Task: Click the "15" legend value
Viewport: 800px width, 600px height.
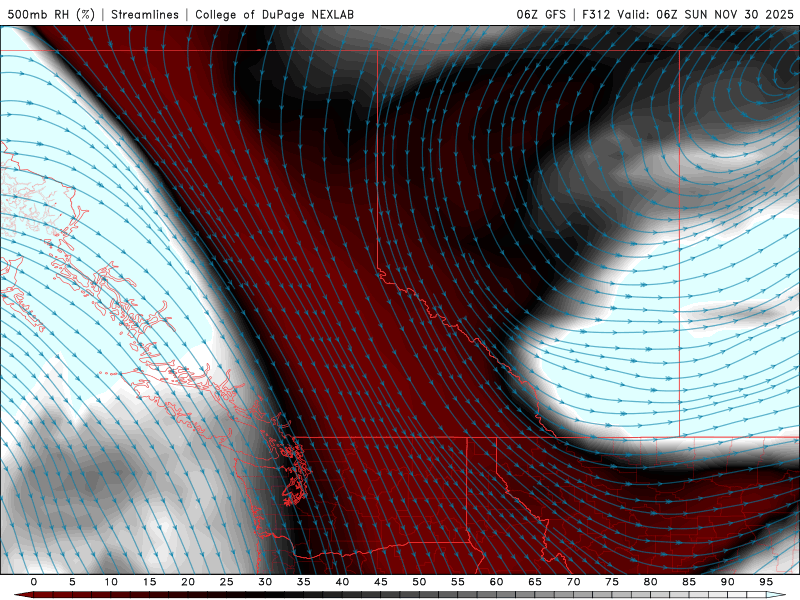Action: pyautogui.click(x=149, y=582)
